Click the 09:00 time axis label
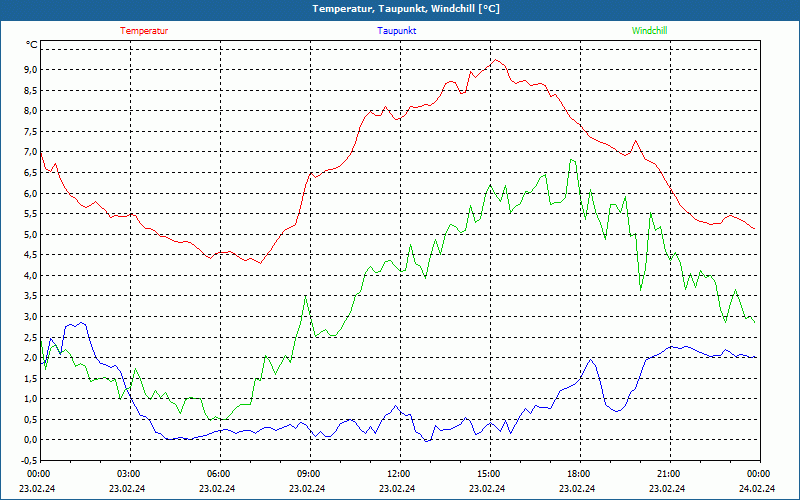800x500 pixels. [310, 474]
